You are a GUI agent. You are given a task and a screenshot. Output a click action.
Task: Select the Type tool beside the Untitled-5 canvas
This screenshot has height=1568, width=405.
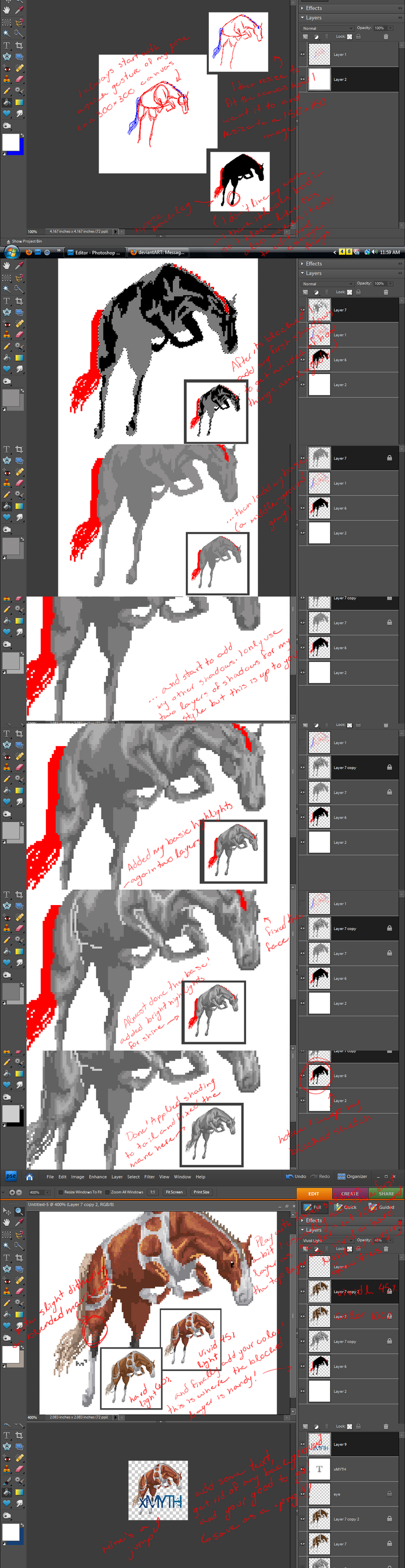point(6,1258)
